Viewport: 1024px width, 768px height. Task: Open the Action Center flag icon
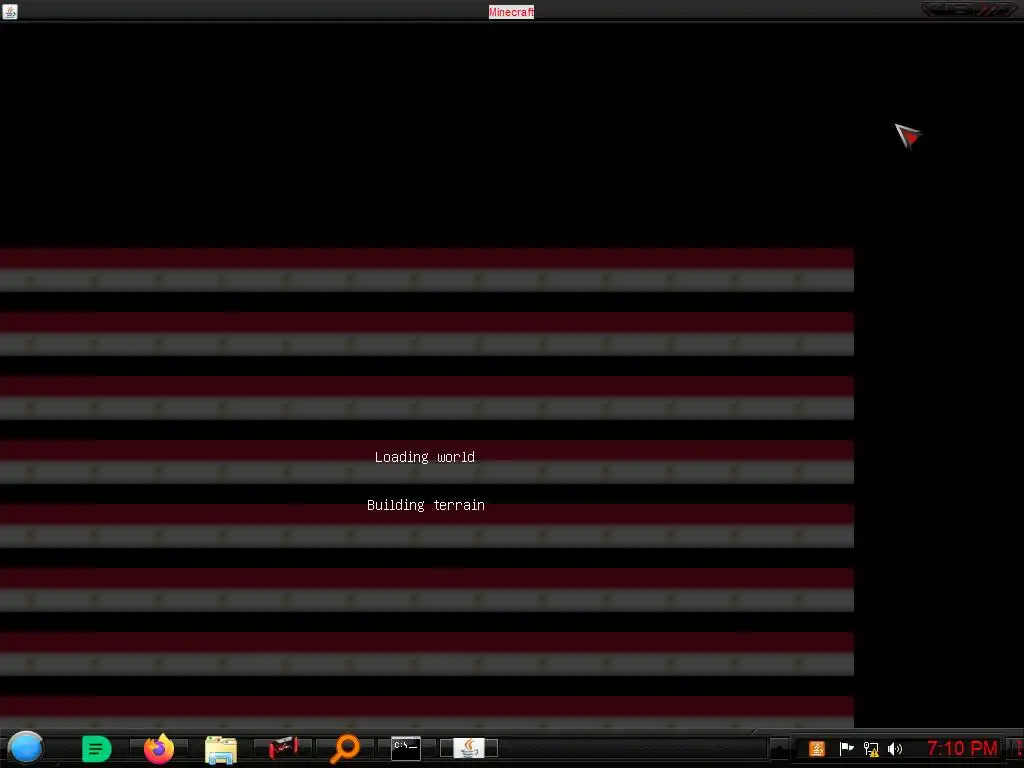click(x=846, y=748)
